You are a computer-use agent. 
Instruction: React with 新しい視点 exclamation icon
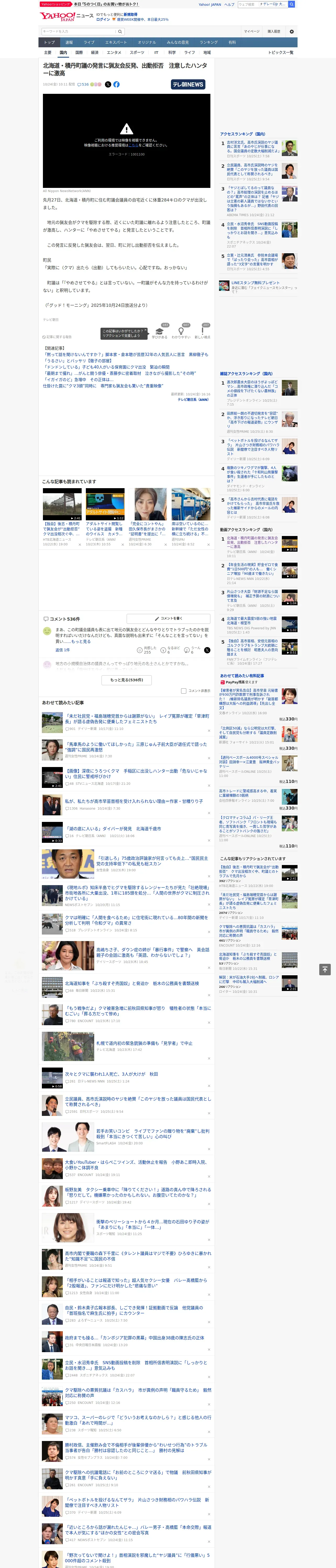point(203,332)
